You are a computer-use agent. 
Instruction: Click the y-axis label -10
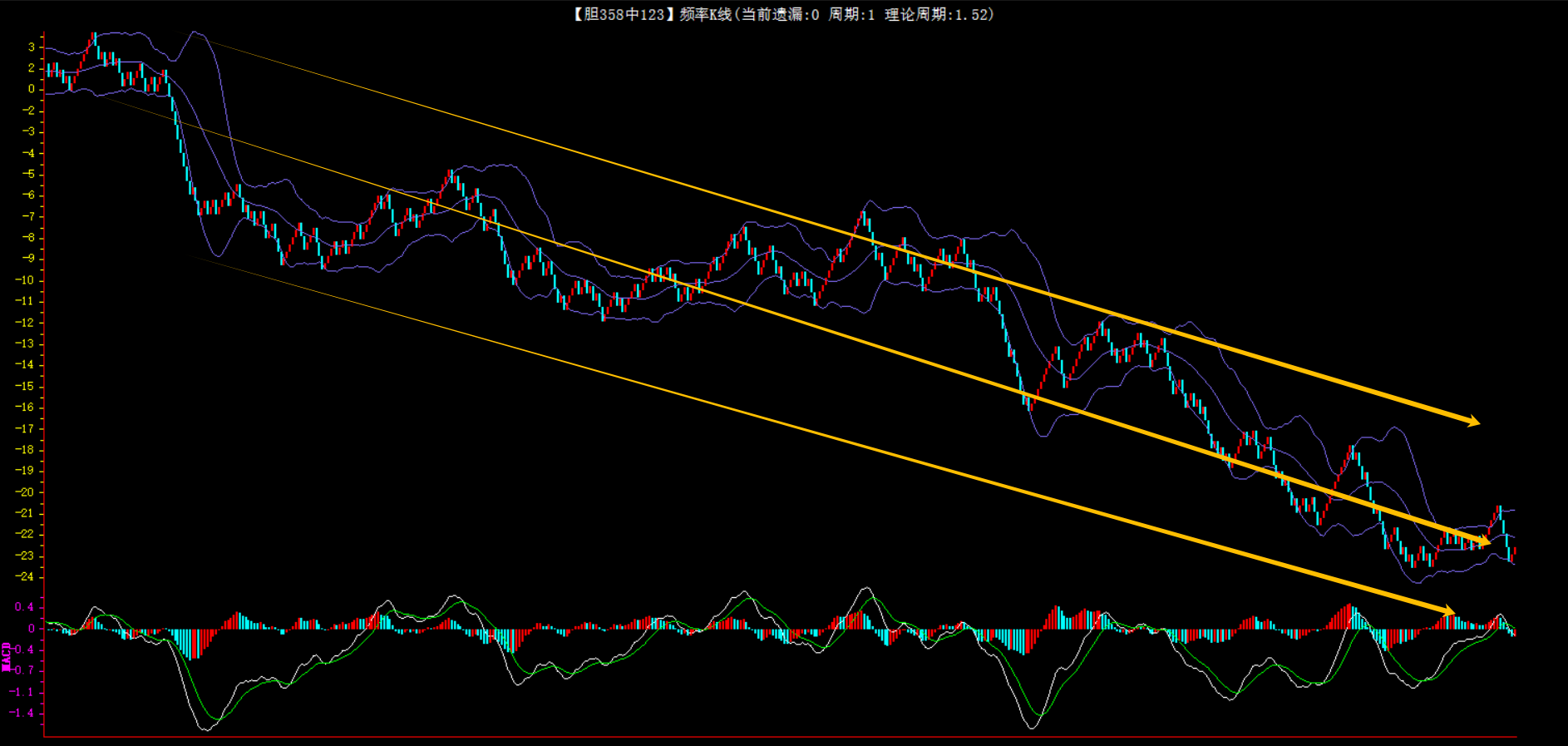coord(25,280)
